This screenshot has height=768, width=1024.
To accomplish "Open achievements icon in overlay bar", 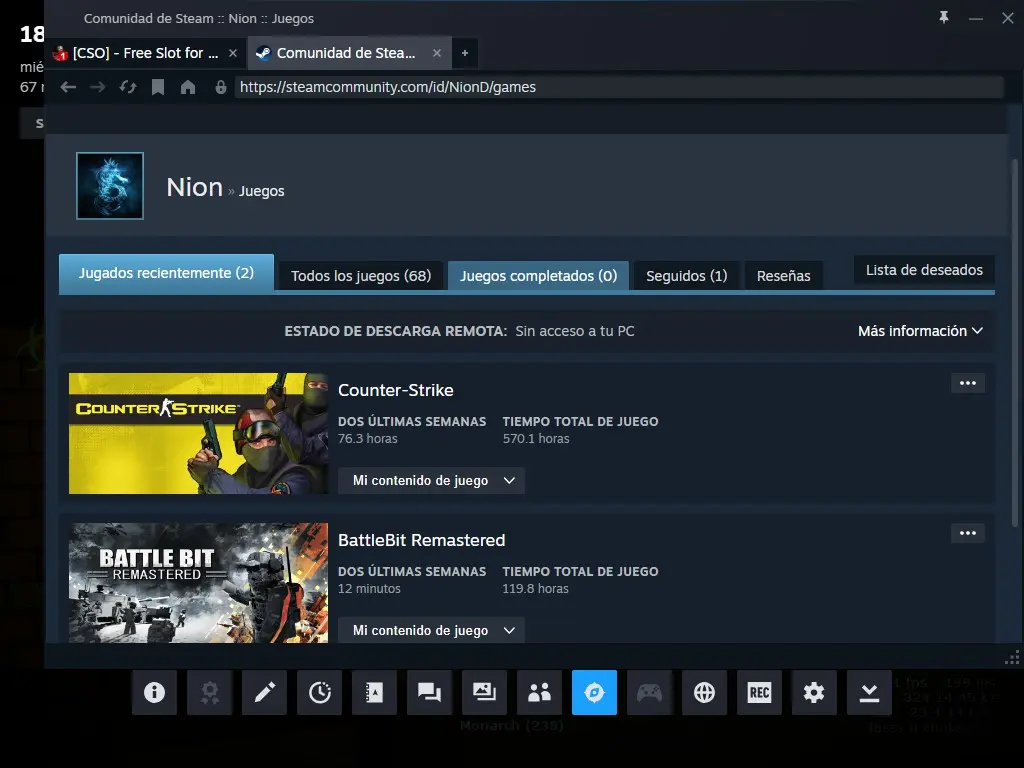I will 210,692.
